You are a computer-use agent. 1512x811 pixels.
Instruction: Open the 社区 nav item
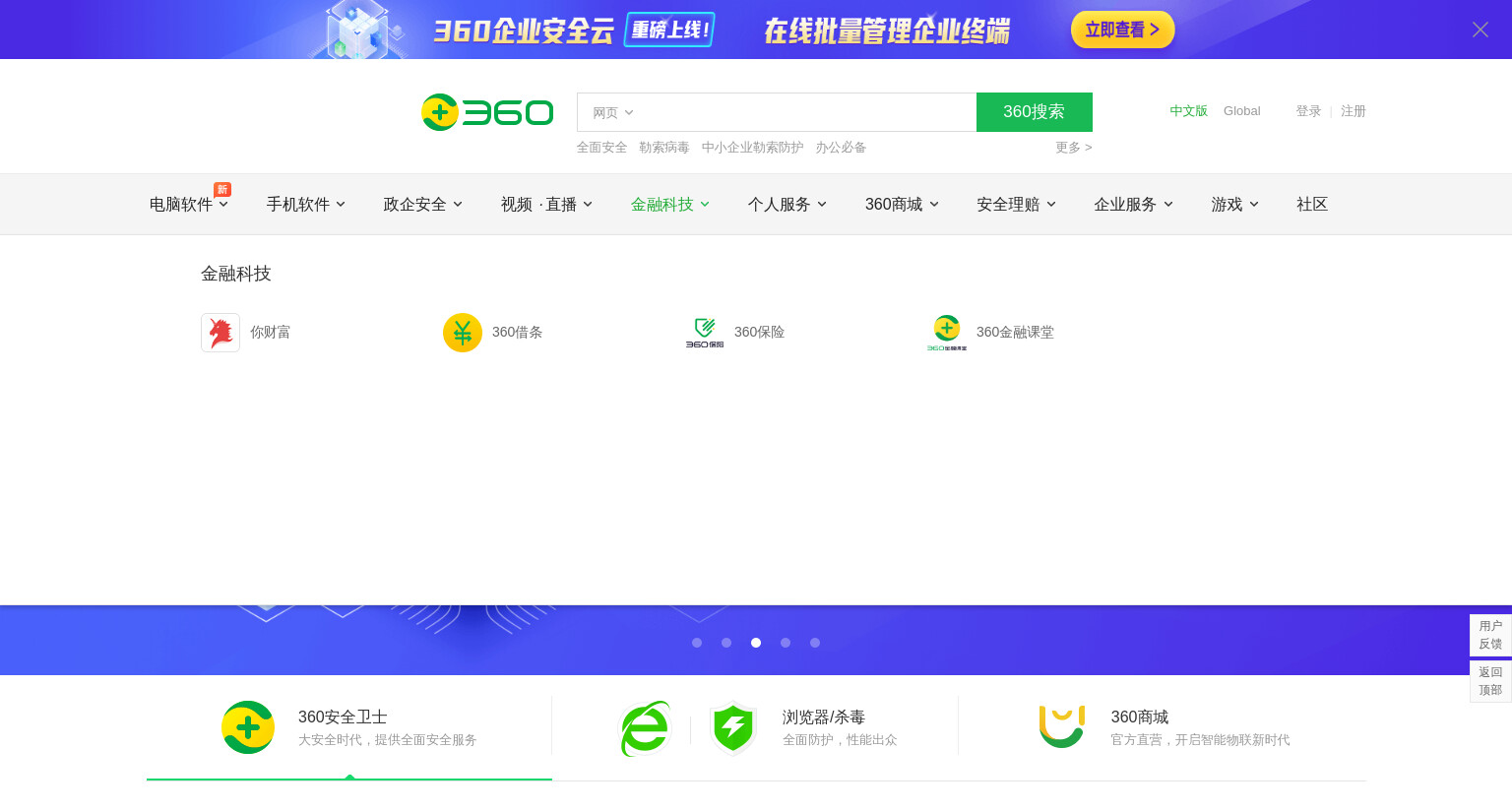tap(1312, 204)
